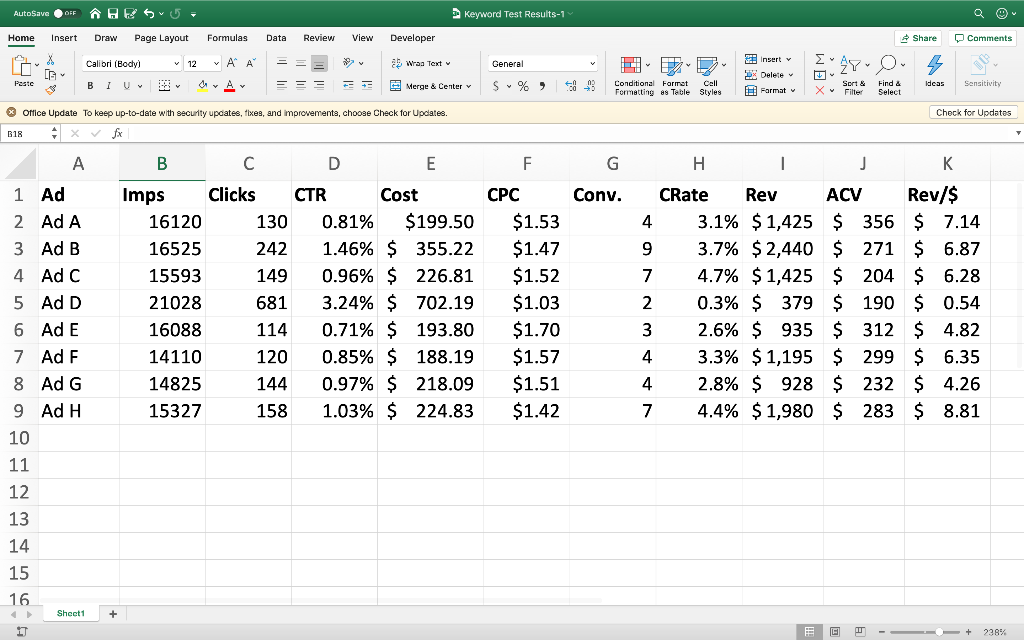The width and height of the screenshot is (1024, 640).
Task: Click the Cut scissors icon
Action: (x=50, y=59)
